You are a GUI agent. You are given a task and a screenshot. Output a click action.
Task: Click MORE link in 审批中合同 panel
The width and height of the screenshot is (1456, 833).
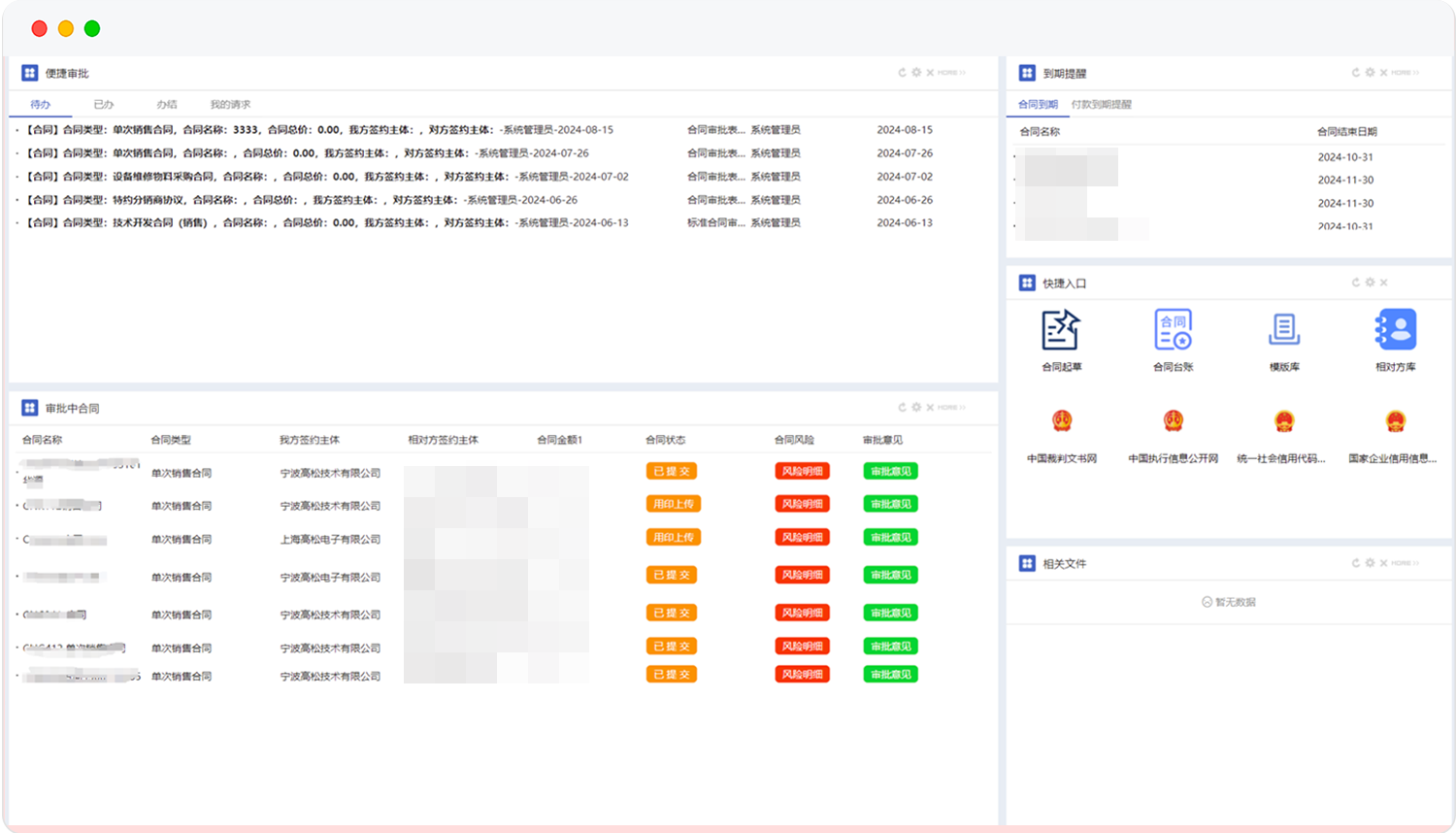click(951, 408)
